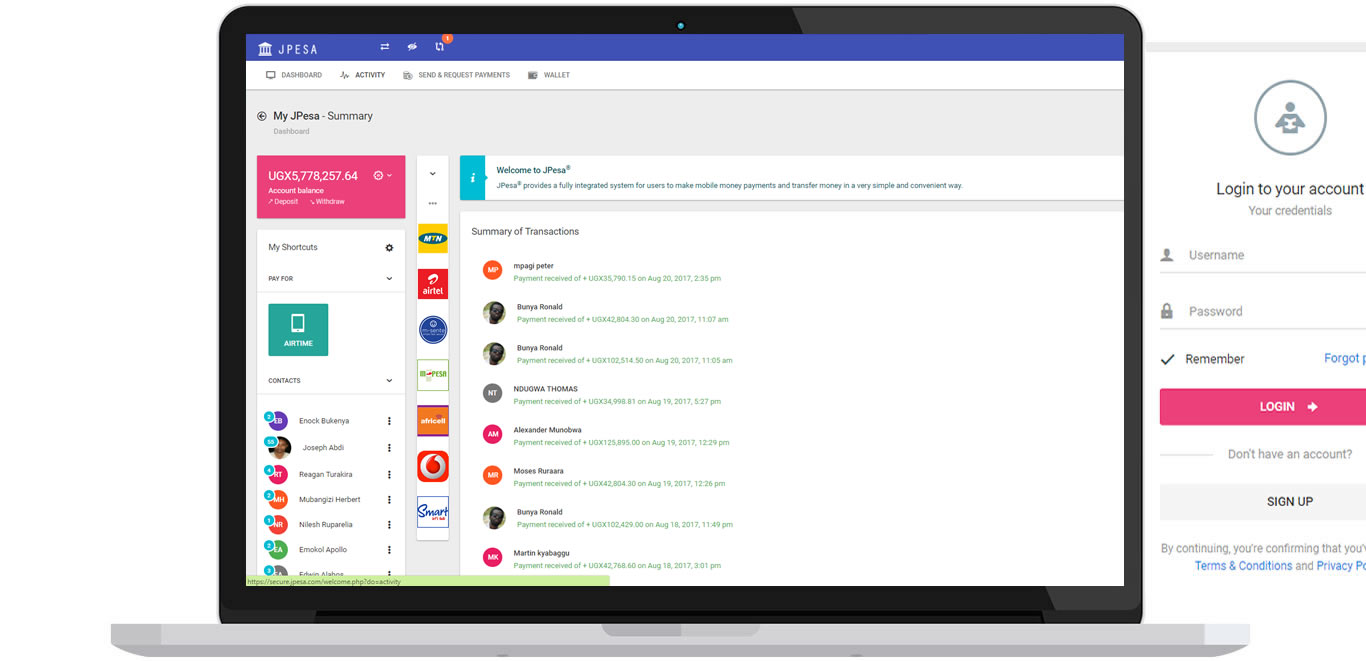The height and width of the screenshot is (661, 1366).
Task: Open options menu for Joseph Abdi
Action: (x=389, y=448)
